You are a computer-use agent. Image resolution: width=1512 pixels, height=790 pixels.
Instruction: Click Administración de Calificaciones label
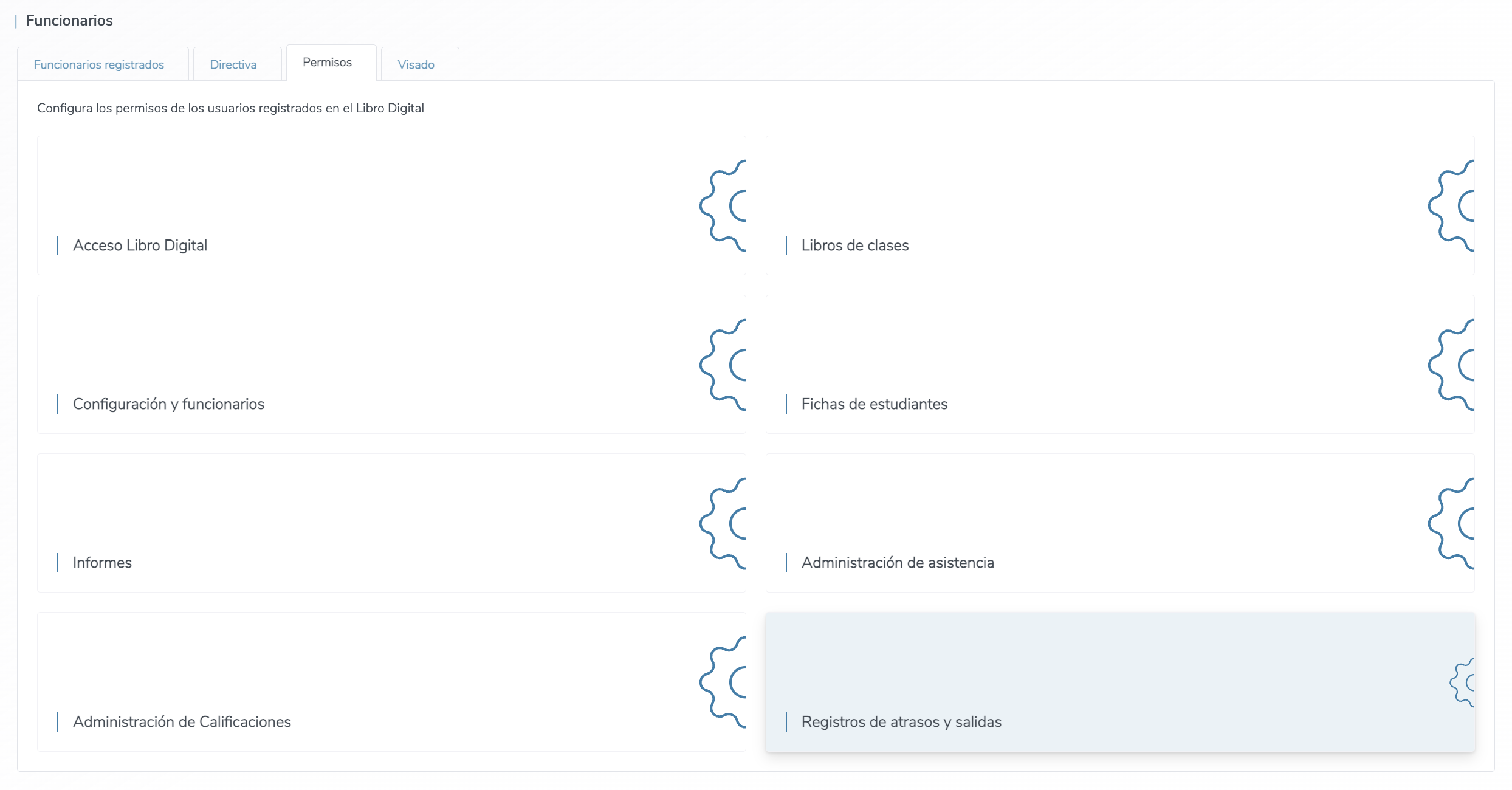click(x=182, y=722)
